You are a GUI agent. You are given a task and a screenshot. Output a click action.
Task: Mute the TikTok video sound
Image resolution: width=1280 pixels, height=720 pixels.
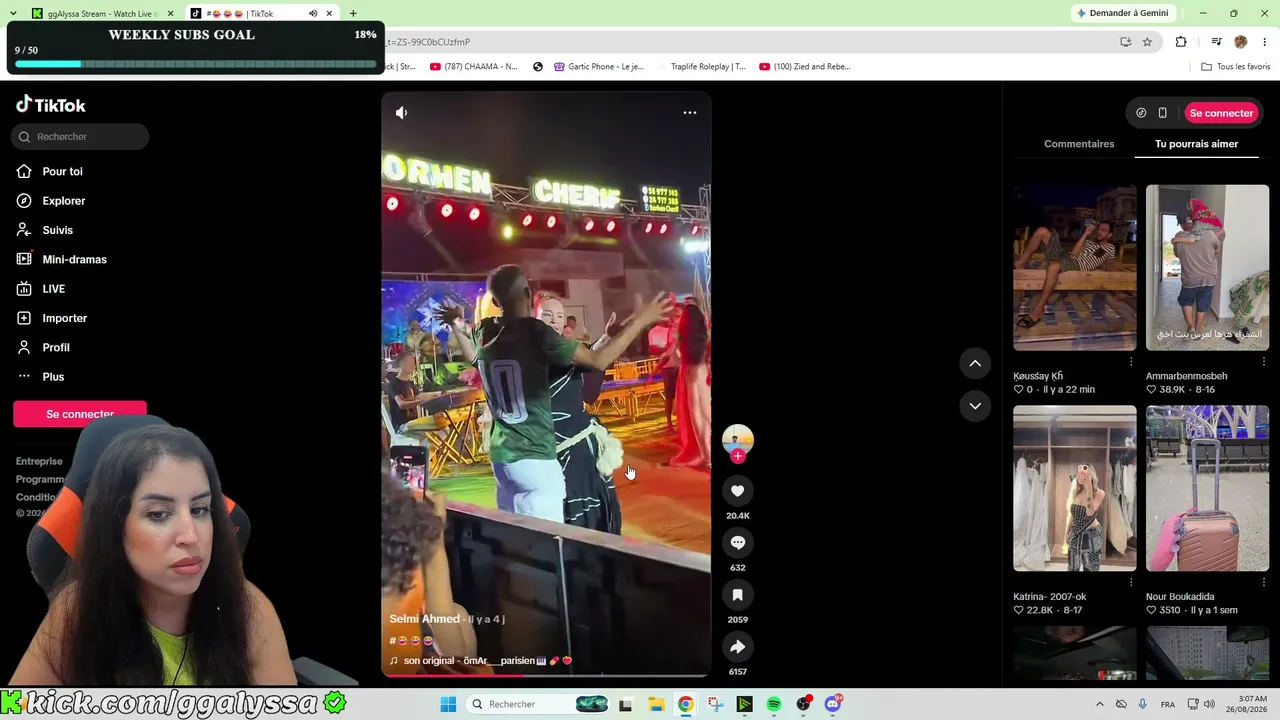(x=401, y=113)
